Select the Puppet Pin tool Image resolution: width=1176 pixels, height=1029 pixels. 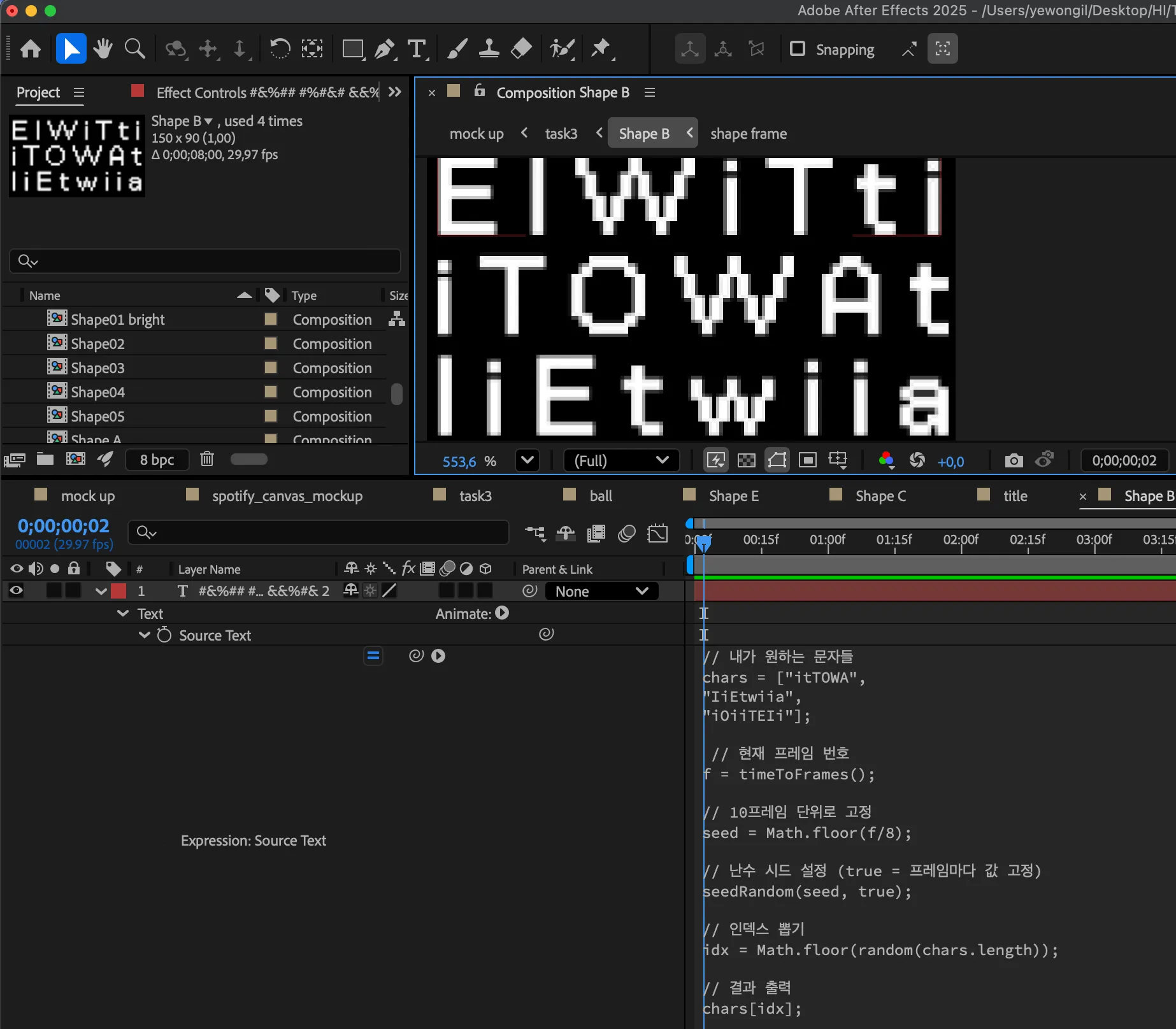pyautogui.click(x=600, y=49)
